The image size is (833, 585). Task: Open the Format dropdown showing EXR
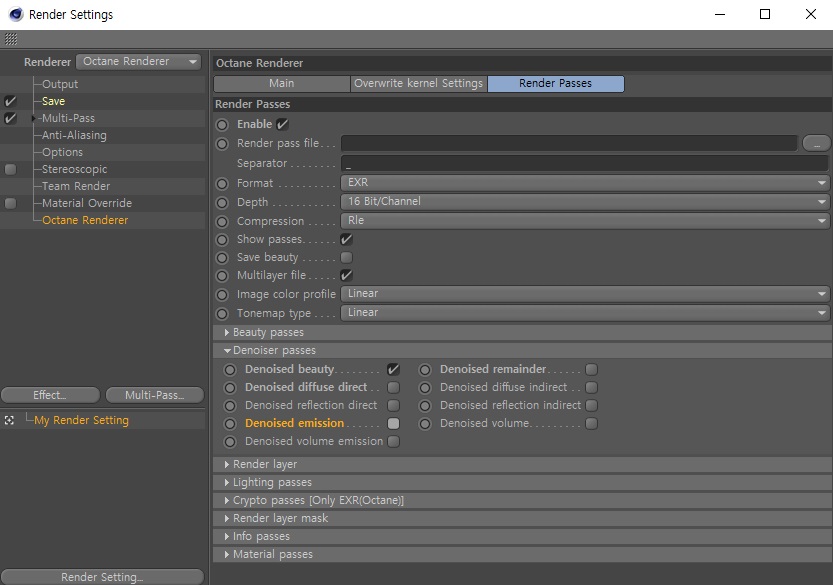click(585, 183)
